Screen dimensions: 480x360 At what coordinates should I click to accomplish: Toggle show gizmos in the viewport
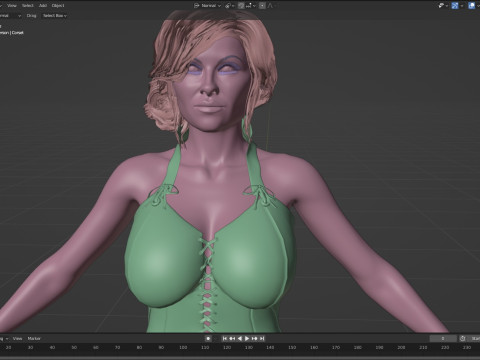coord(455,6)
